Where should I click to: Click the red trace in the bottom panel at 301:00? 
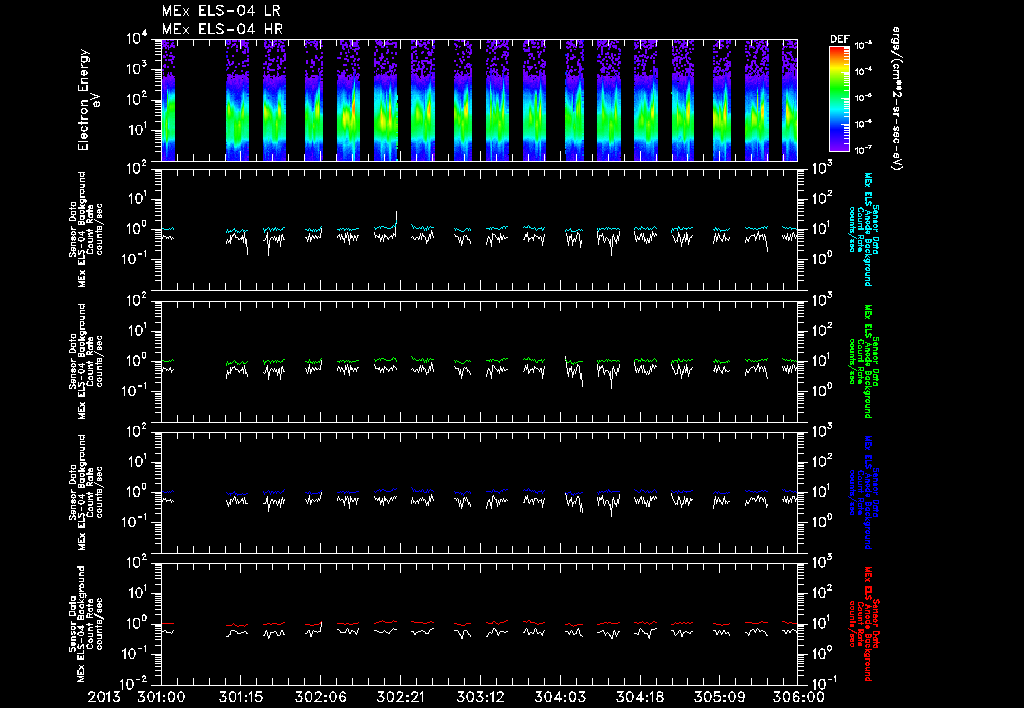[x=168, y=624]
